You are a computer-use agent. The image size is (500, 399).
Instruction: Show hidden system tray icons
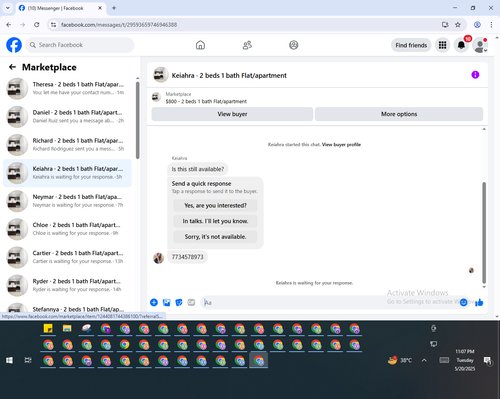(424, 360)
